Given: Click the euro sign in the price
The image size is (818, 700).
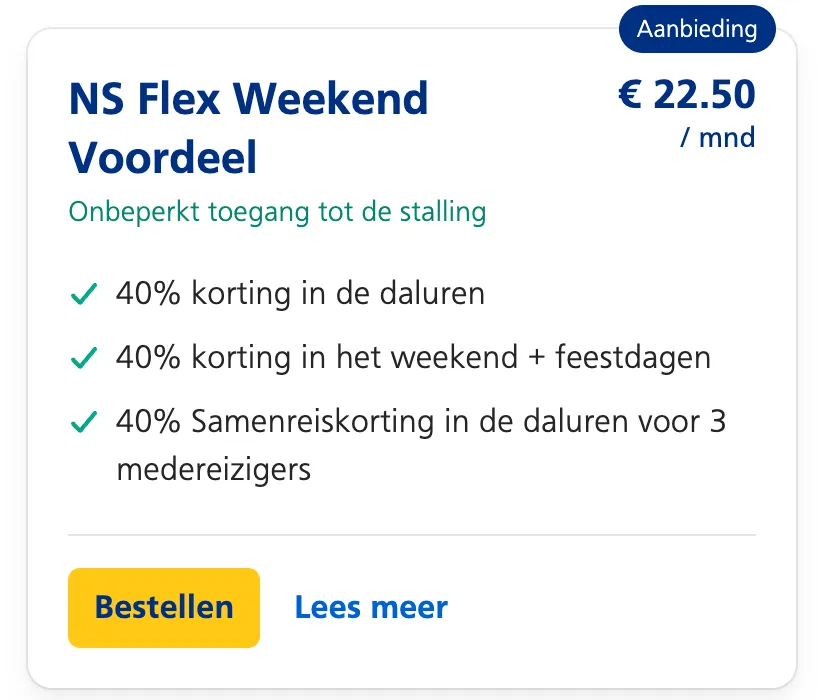Looking at the screenshot, I should click(629, 95).
